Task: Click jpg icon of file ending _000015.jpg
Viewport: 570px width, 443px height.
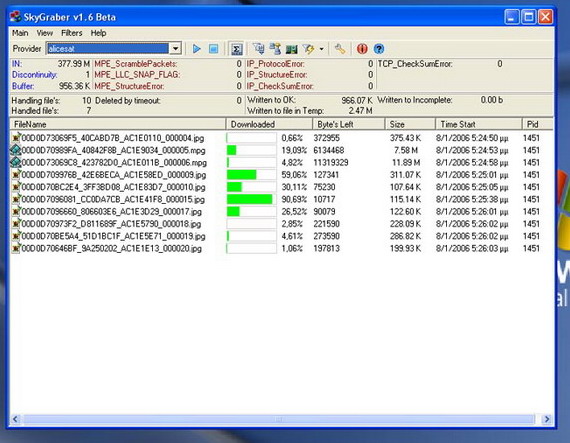Action: pyautogui.click(x=16, y=199)
